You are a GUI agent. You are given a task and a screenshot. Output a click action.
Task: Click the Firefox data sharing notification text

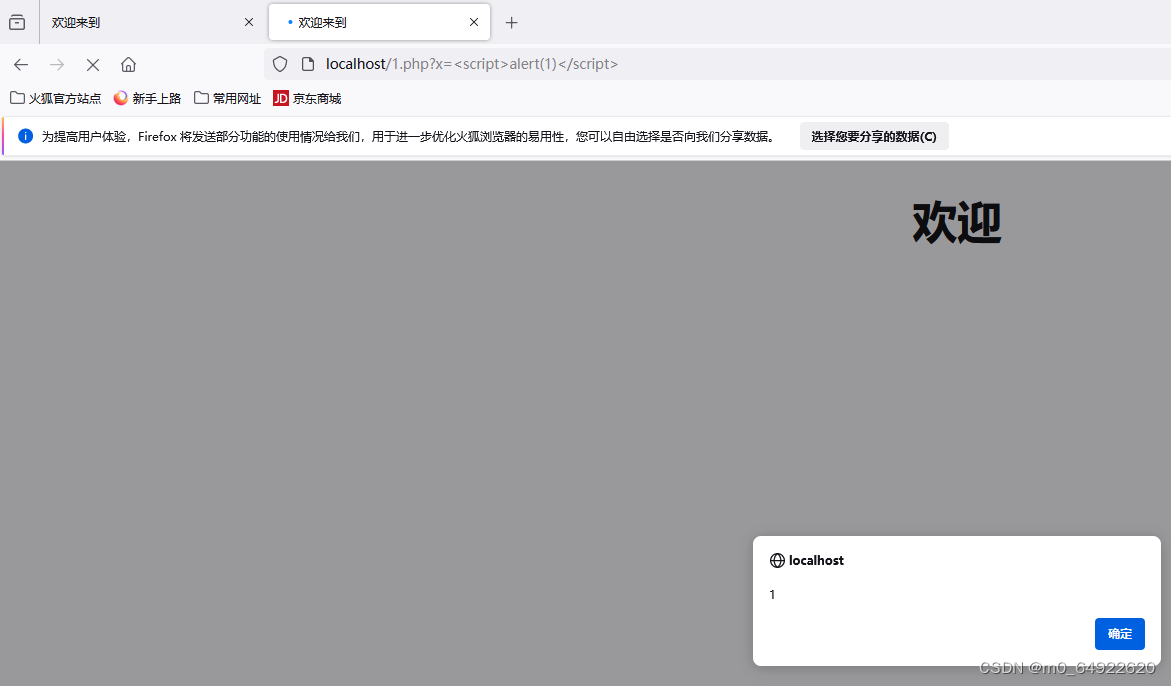point(409,137)
